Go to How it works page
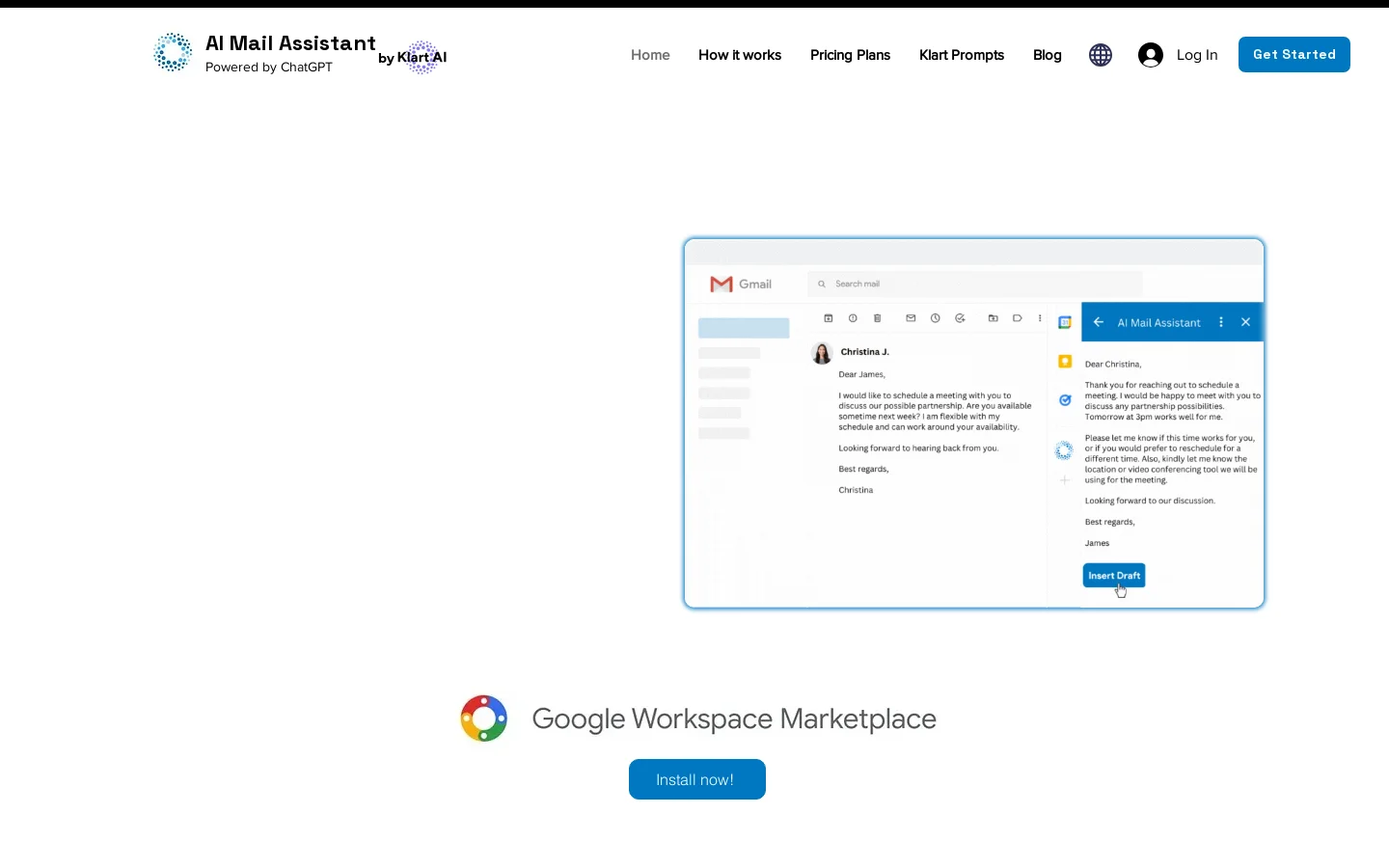1389x868 pixels. pyautogui.click(x=740, y=55)
